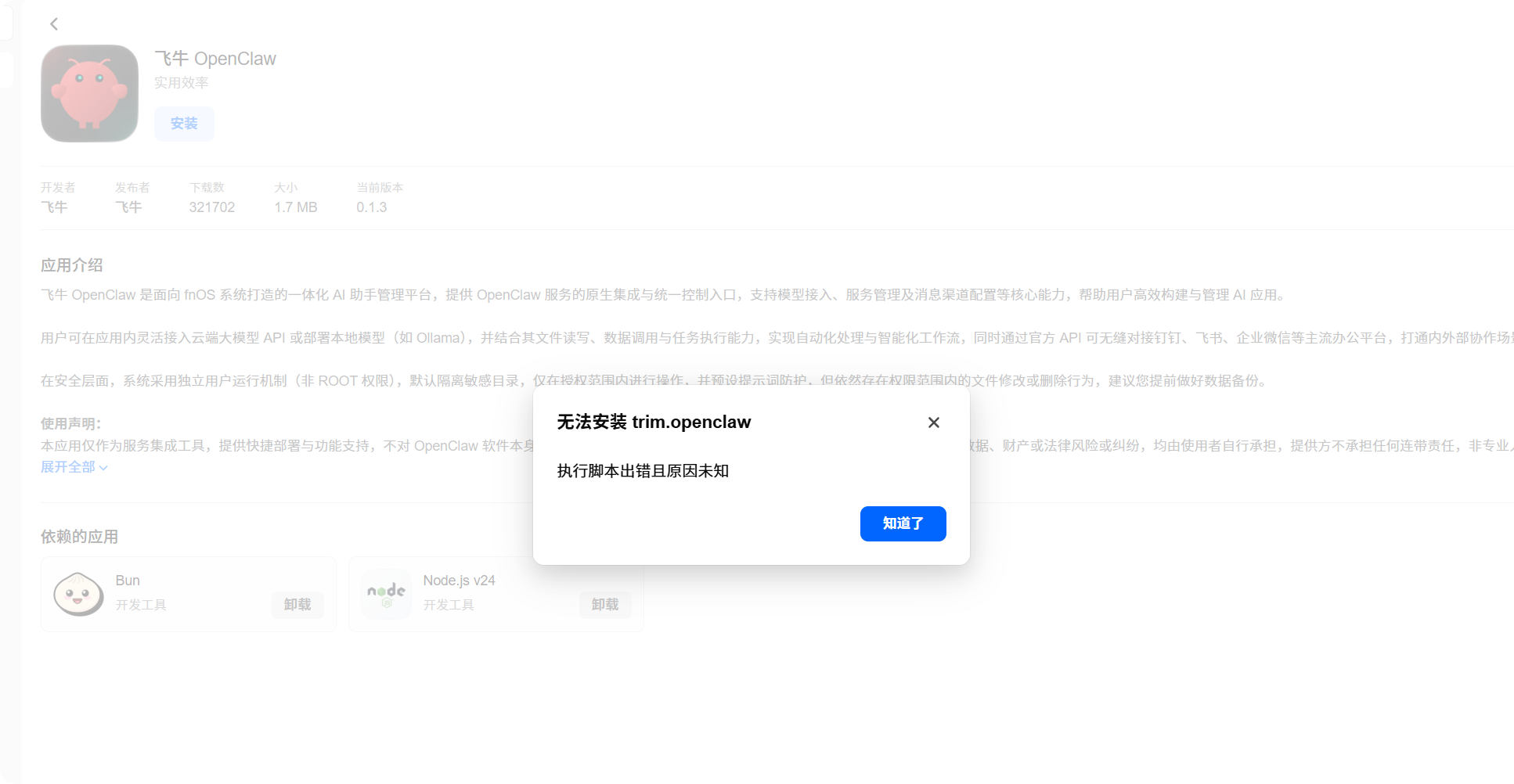Screen dimensions: 1514x784
Task: Click the 当前版本 label
Action: (x=380, y=188)
